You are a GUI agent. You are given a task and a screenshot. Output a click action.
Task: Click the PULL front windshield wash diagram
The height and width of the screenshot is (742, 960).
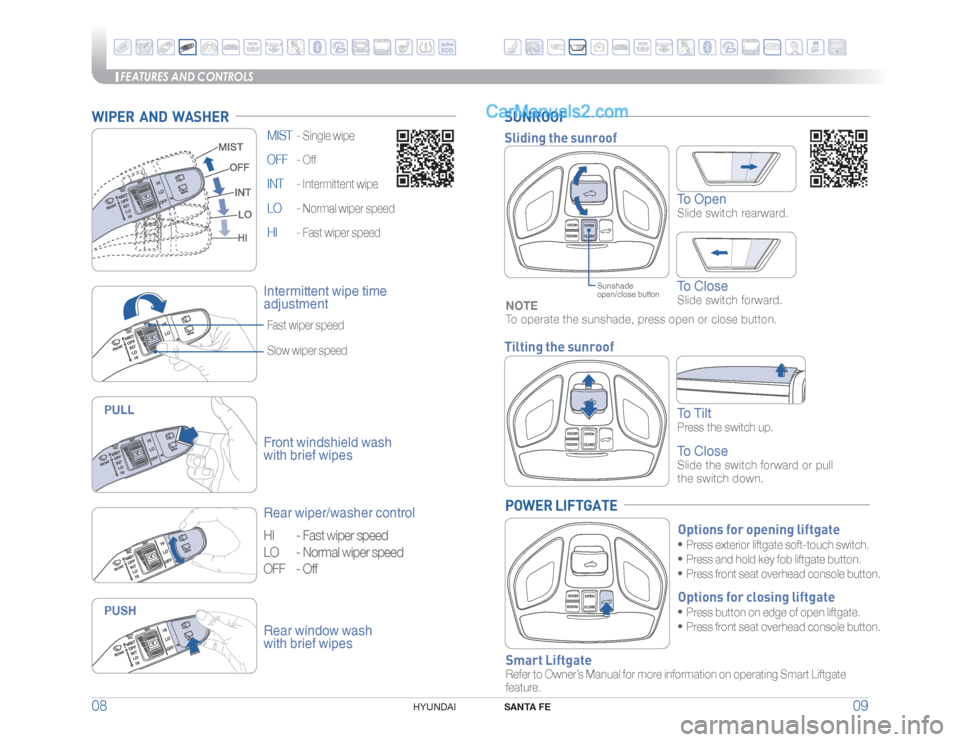[x=174, y=441]
